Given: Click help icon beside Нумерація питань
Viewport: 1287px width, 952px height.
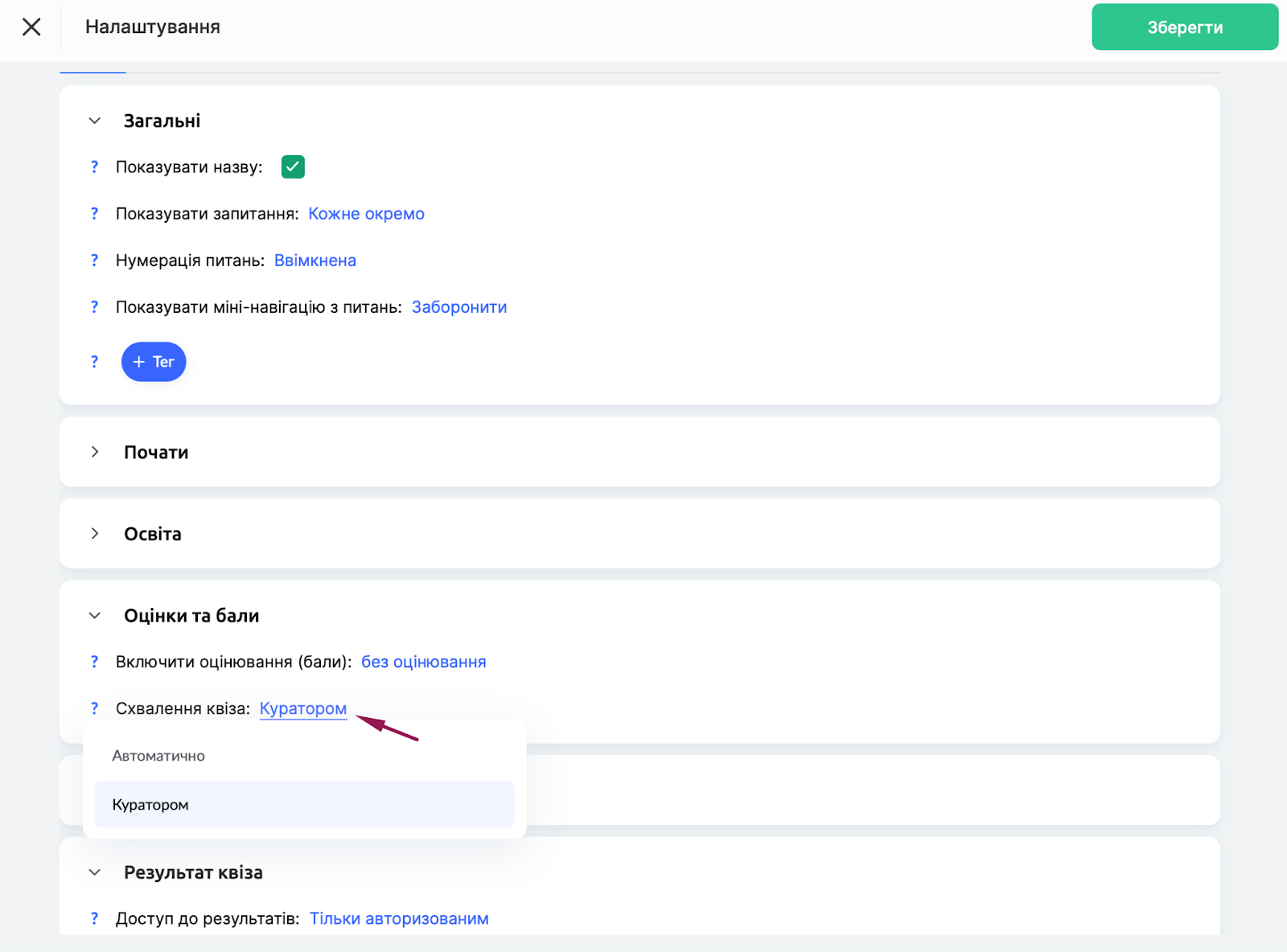Looking at the screenshot, I should coord(94,261).
